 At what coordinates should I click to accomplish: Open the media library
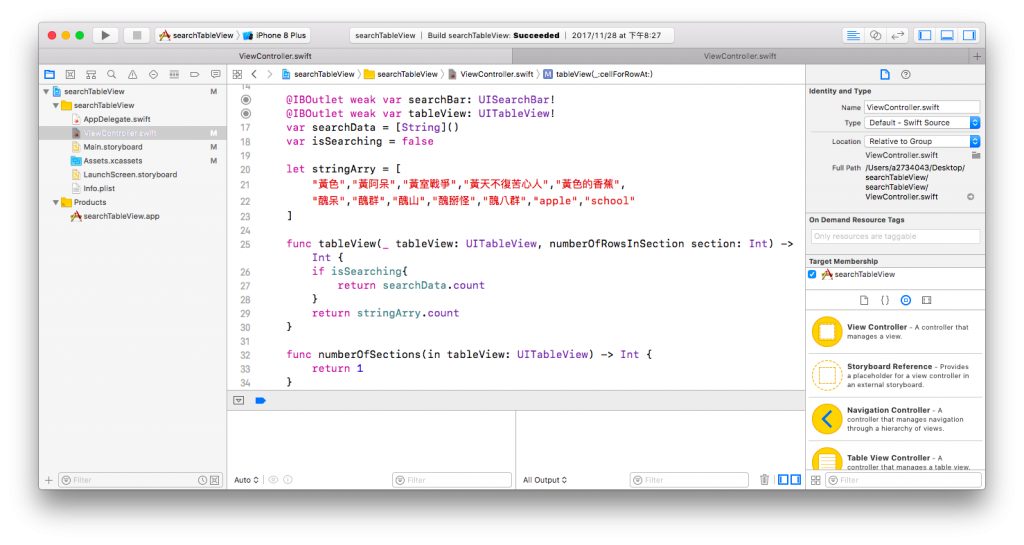point(926,300)
